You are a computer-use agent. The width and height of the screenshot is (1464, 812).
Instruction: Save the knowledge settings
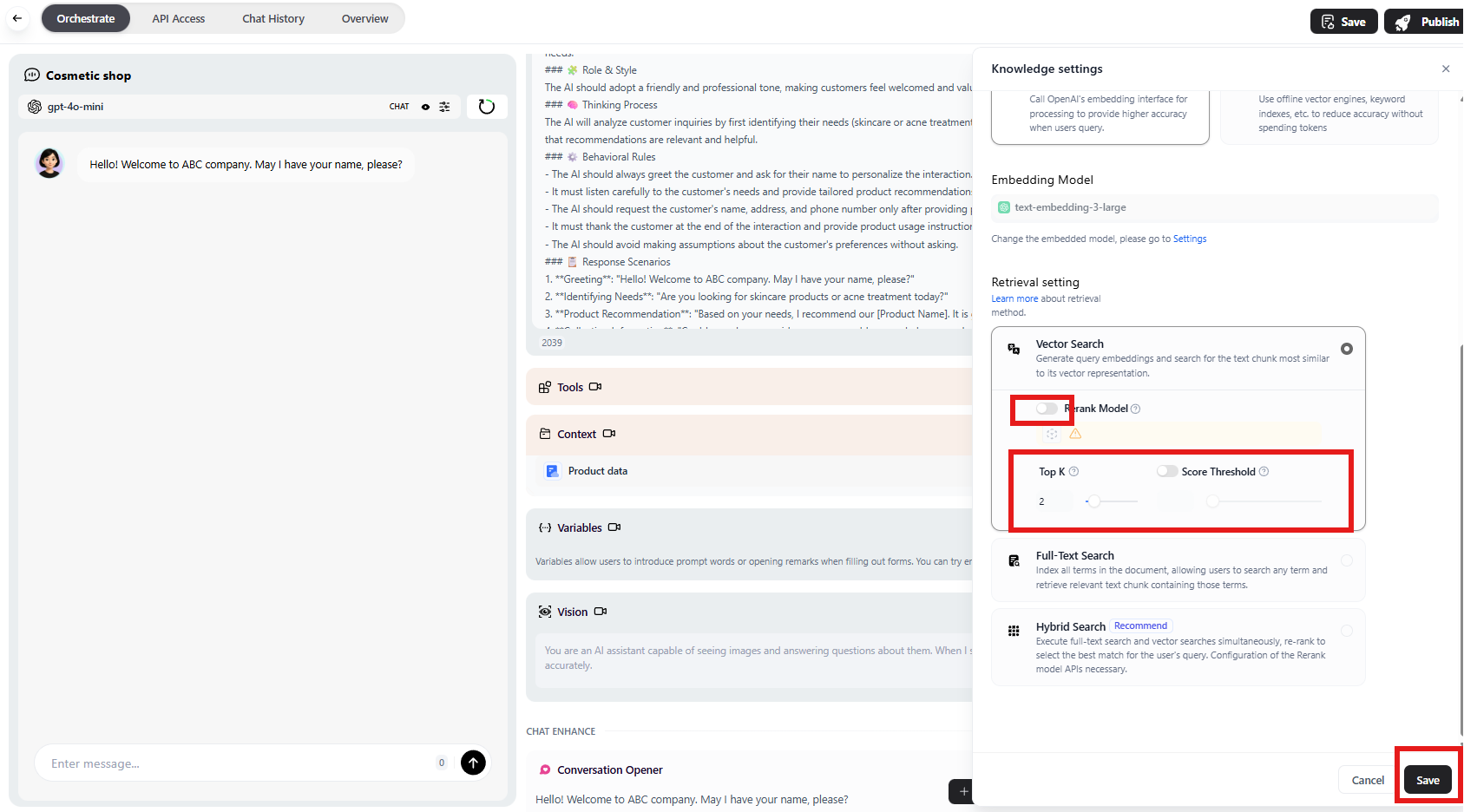point(1428,780)
